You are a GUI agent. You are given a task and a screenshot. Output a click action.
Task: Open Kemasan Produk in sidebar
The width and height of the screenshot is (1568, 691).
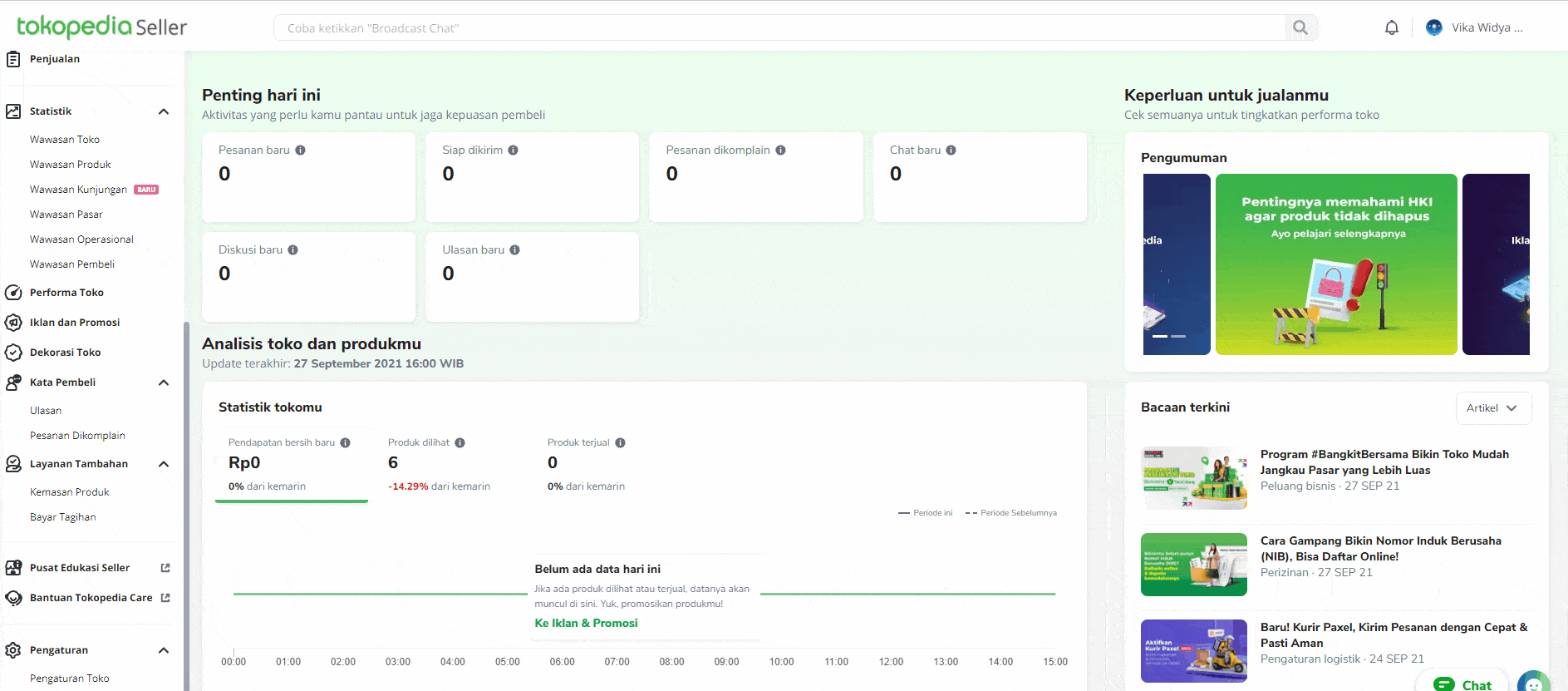coord(70,492)
